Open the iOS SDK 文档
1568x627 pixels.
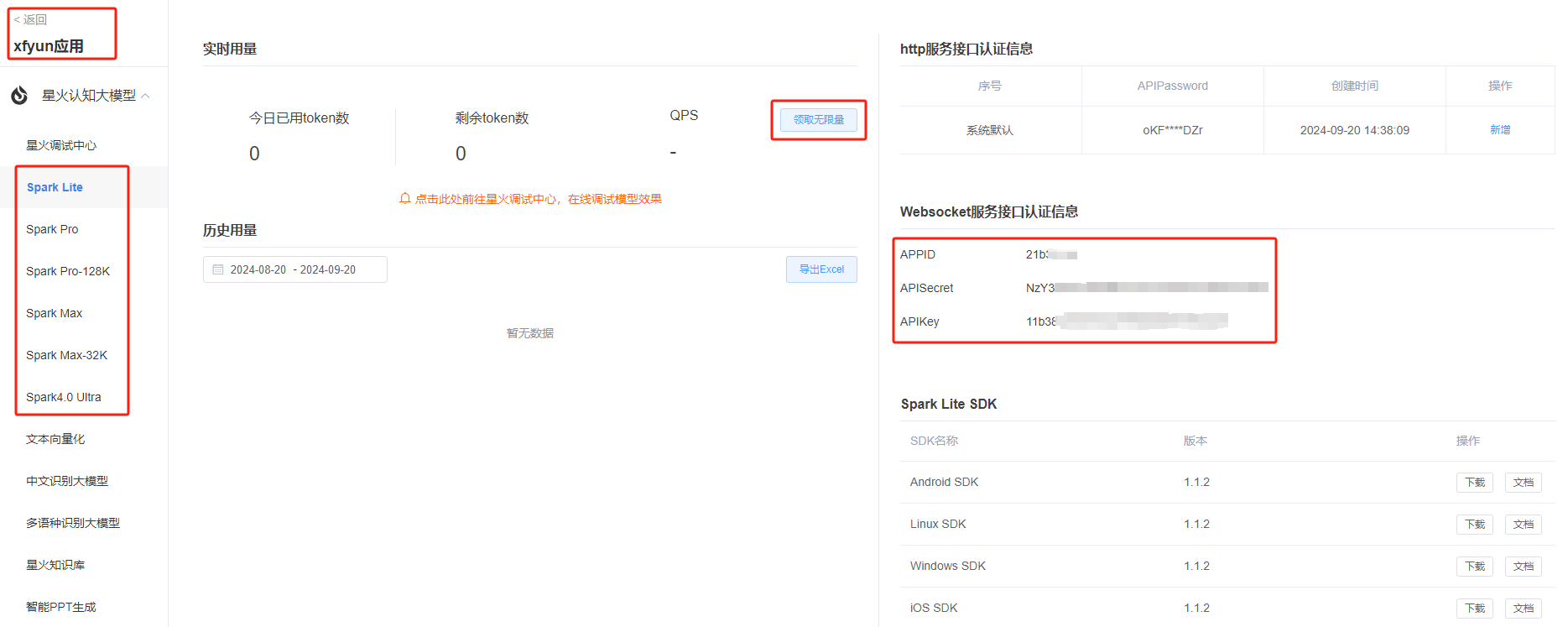point(1524,609)
